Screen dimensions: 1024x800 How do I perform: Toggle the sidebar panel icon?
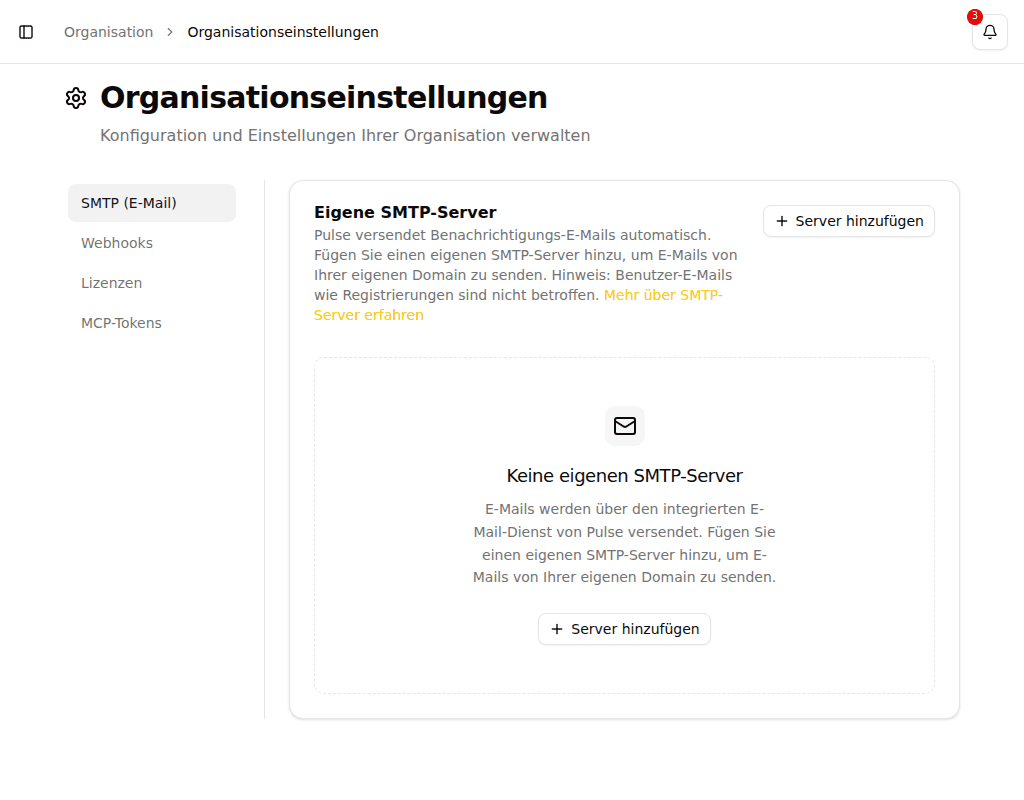[x=26, y=32]
